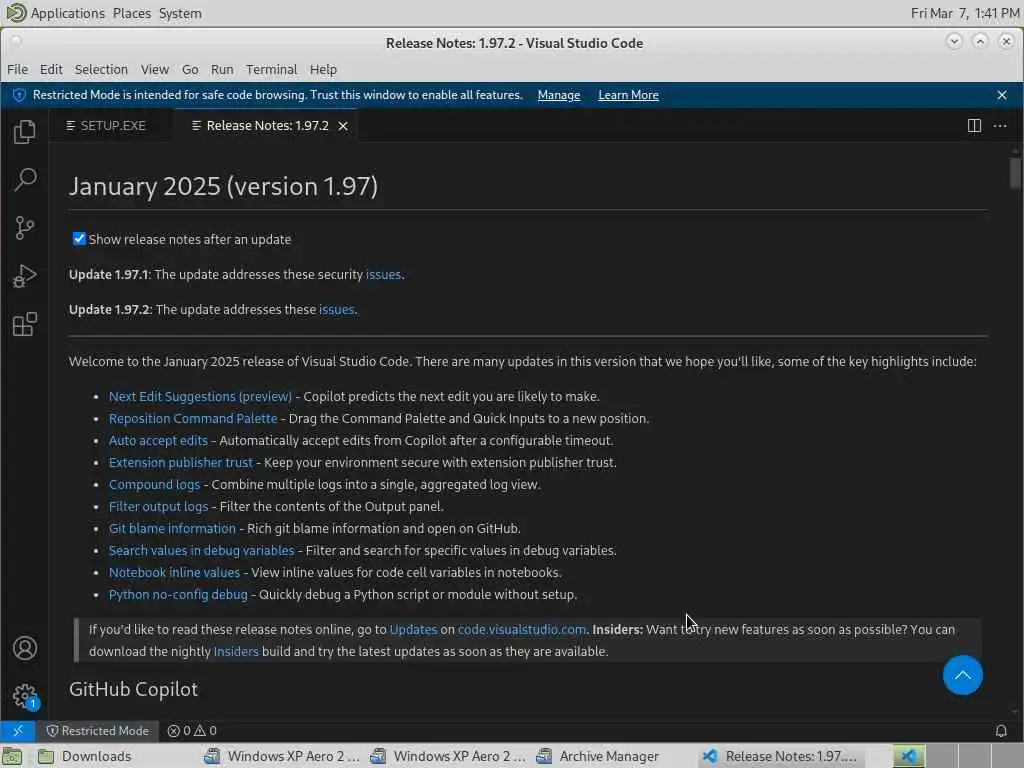Open the Terminal menu

pos(271,69)
